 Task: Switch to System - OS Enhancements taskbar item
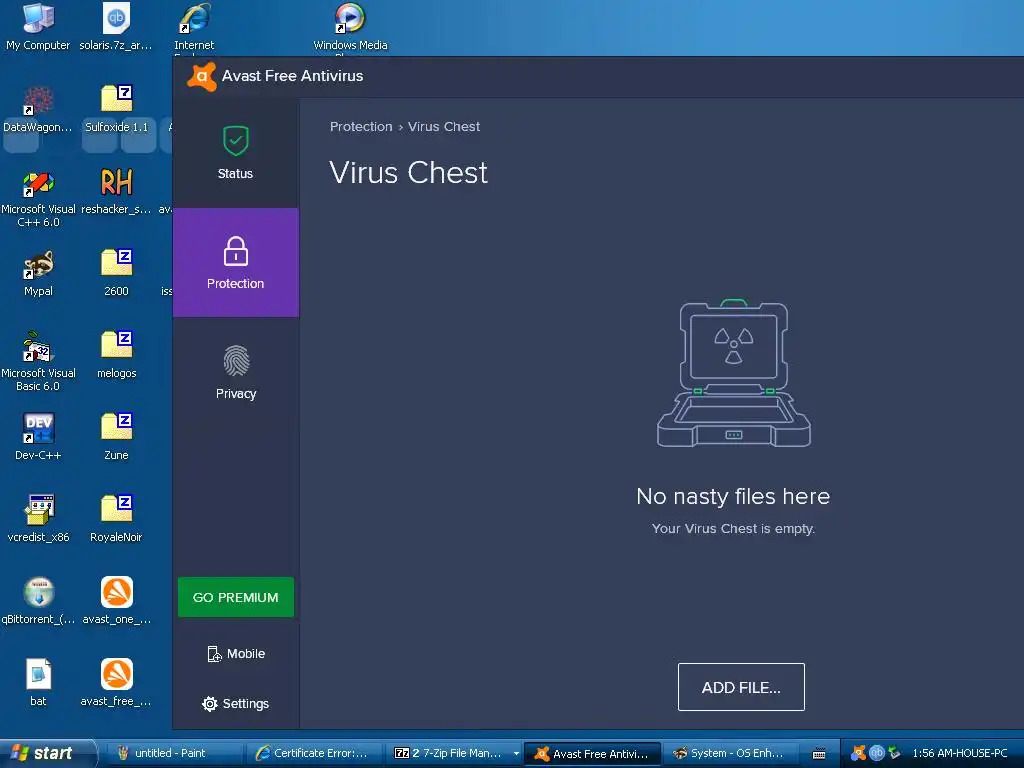click(733, 754)
